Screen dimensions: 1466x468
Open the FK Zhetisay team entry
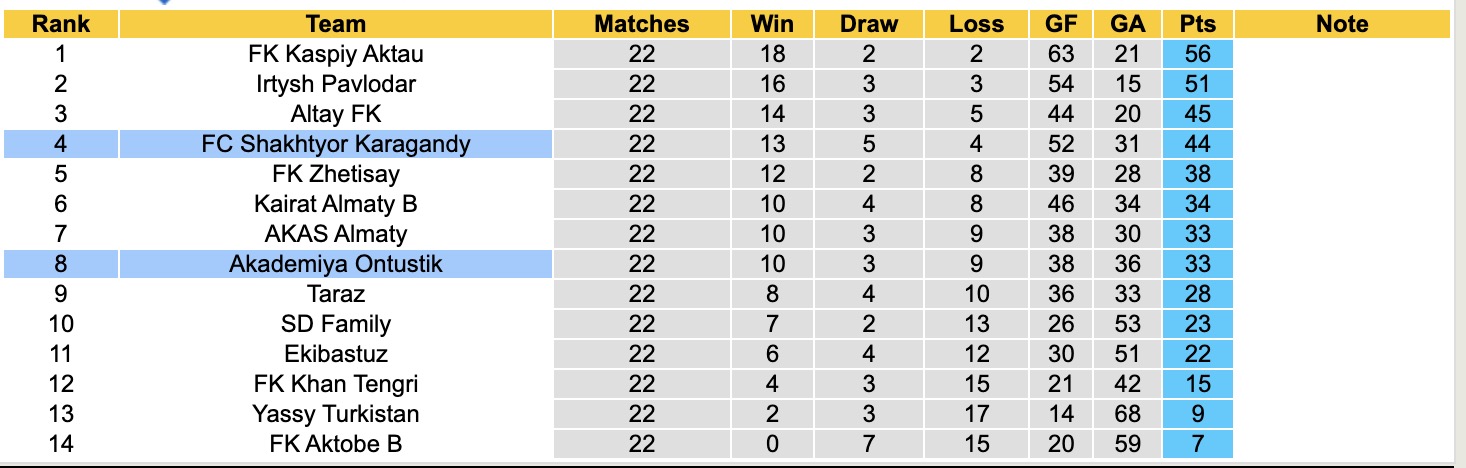coord(335,174)
